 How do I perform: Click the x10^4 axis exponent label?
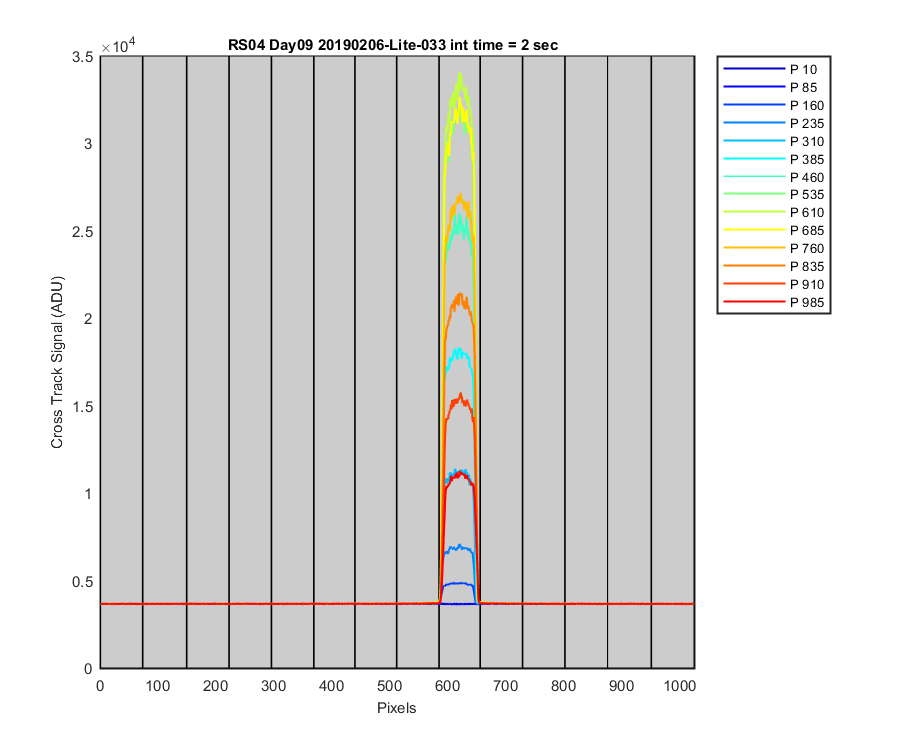(118, 45)
